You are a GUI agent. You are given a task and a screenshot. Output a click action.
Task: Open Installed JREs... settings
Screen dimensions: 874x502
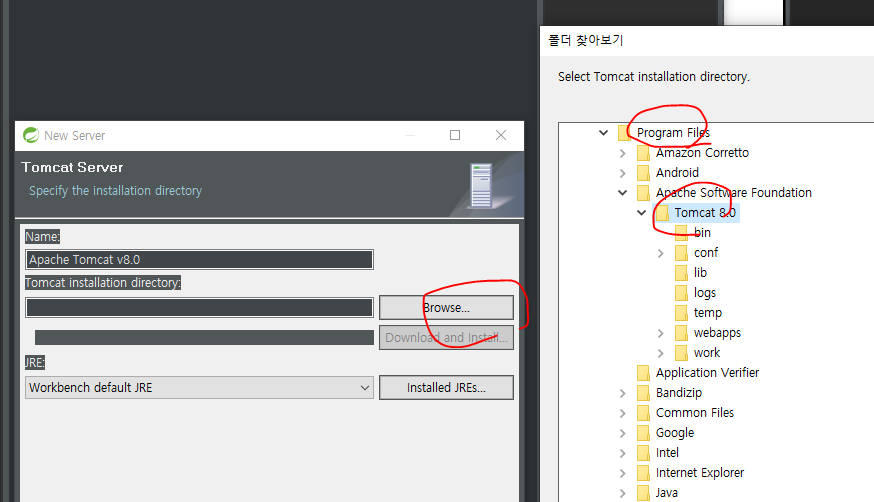point(446,387)
